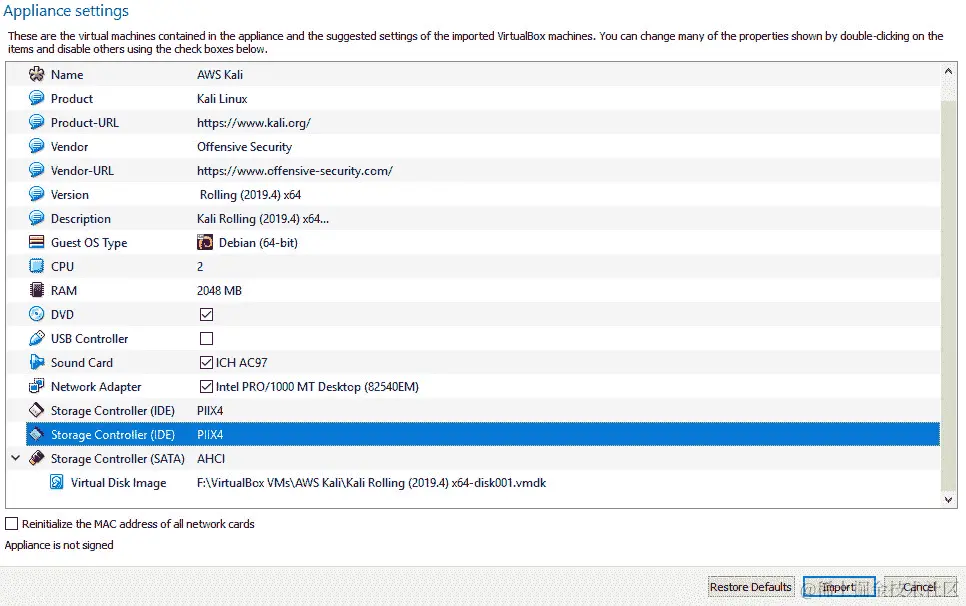Click the Version row speech-bubble icon
The image size is (966, 606).
36,195
